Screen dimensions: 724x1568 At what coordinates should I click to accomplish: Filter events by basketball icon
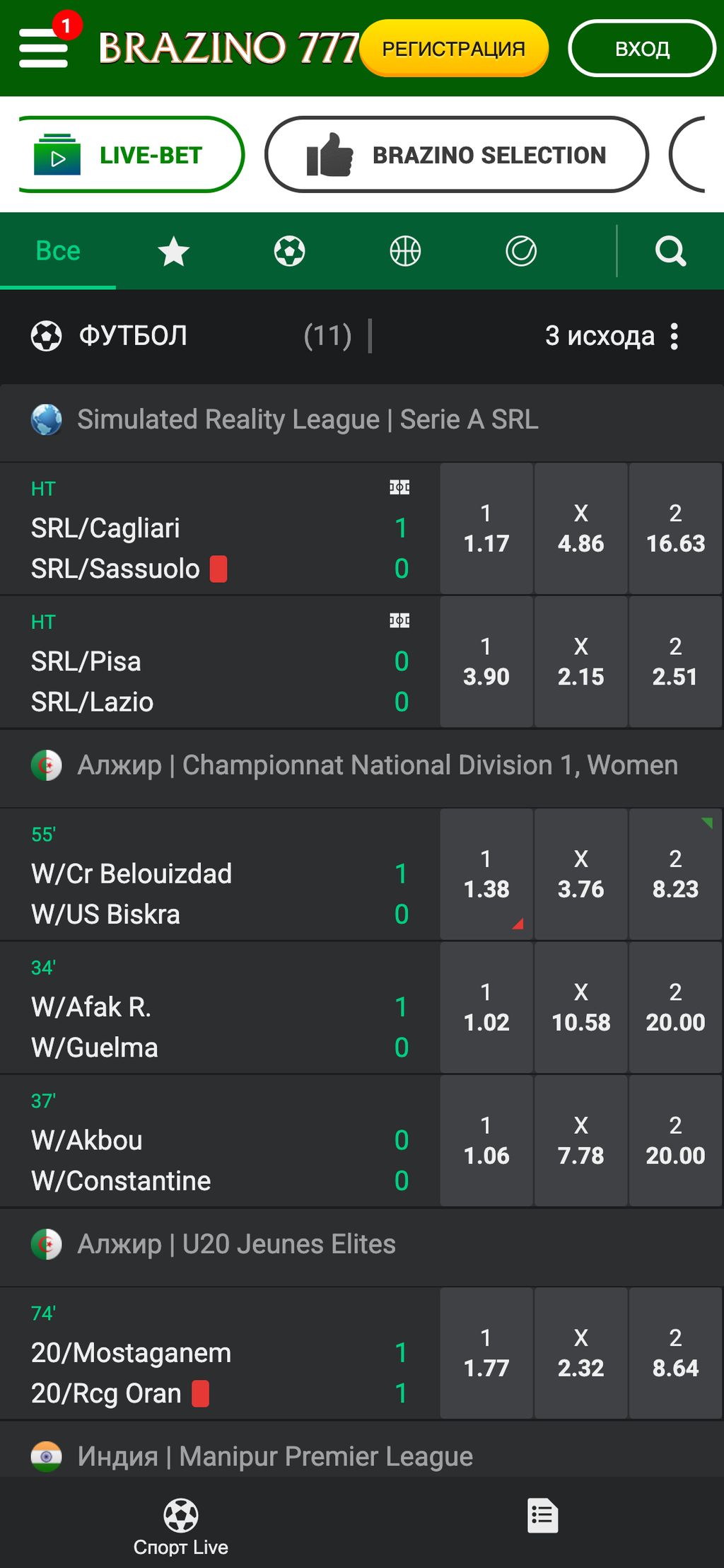(405, 252)
